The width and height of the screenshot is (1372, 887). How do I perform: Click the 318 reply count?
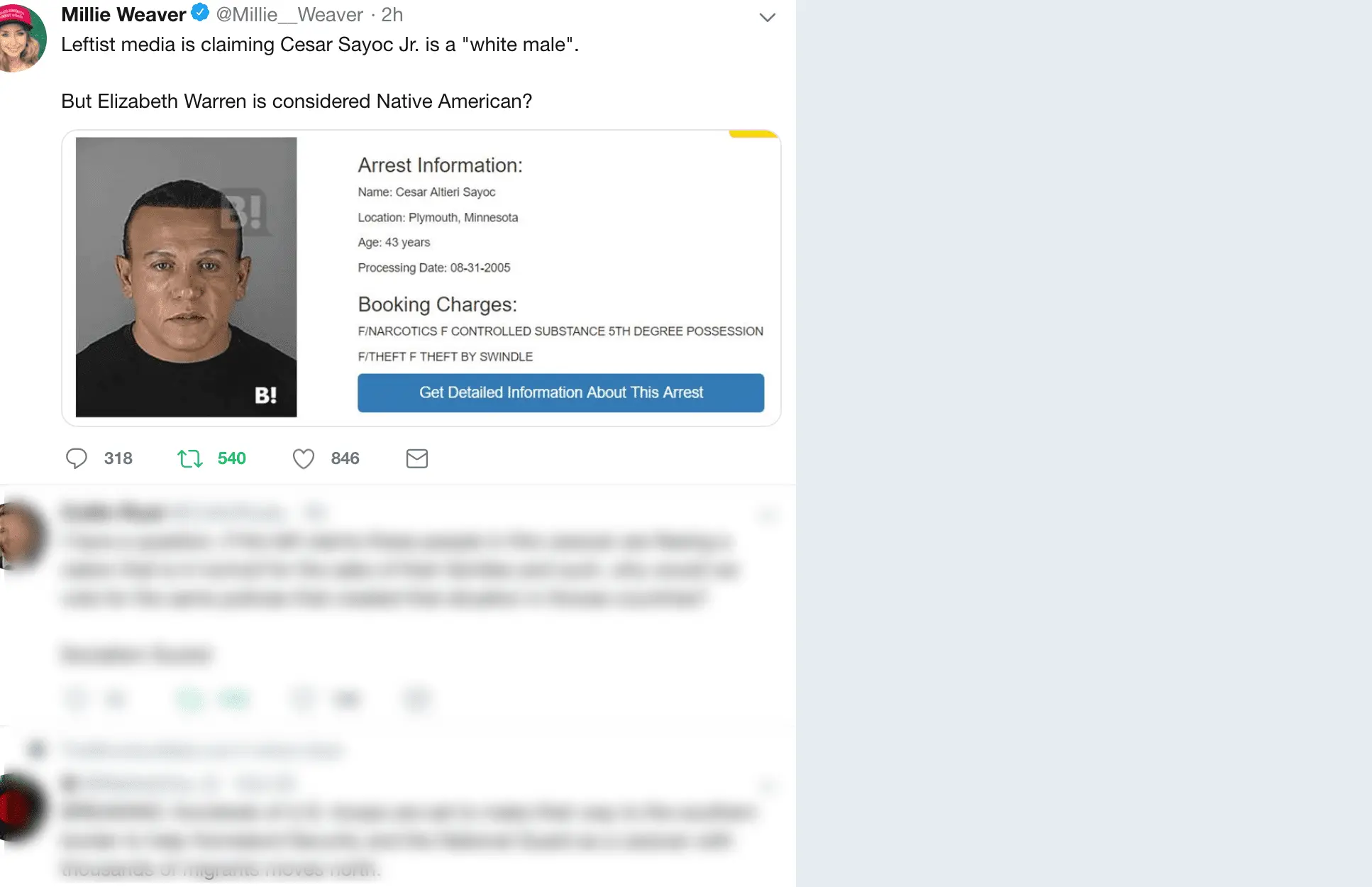click(x=118, y=458)
